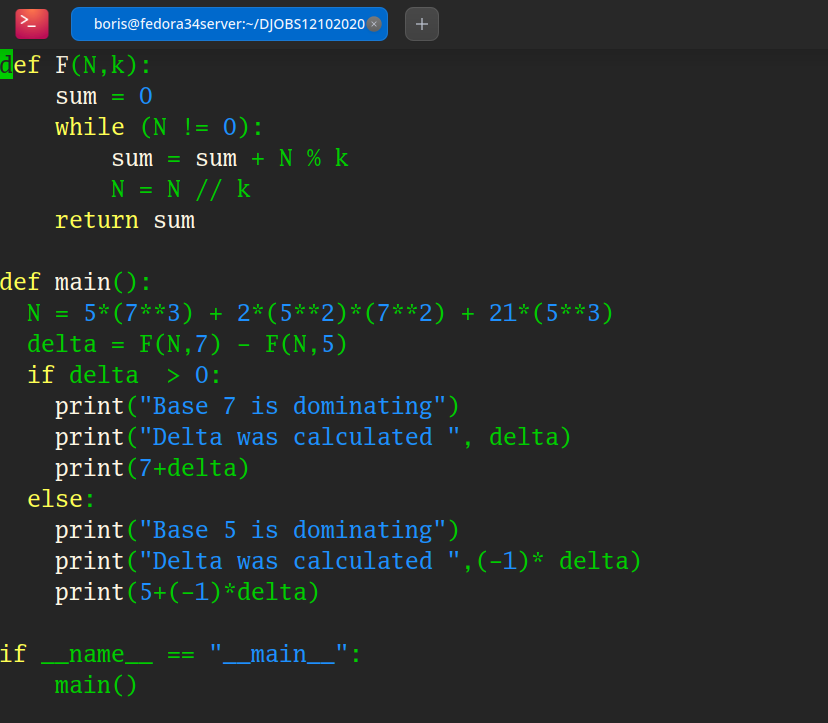The image size is (828, 723).
Task: Click the red terminal app icon
Action: [32, 24]
